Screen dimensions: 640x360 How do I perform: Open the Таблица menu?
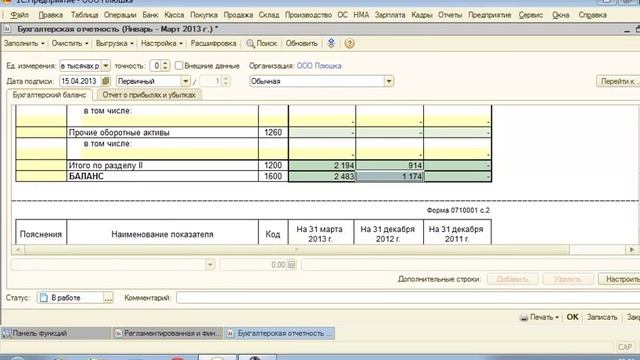(84, 15)
